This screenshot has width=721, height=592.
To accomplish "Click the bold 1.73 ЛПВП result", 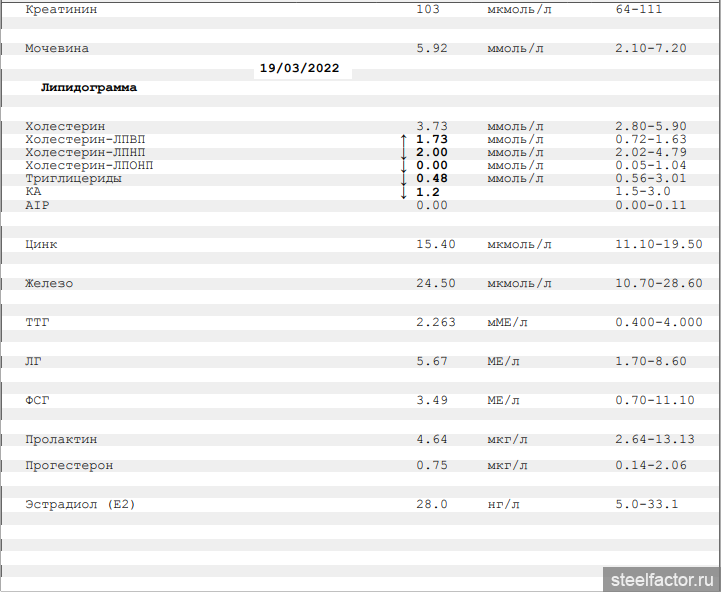I will coord(431,140).
